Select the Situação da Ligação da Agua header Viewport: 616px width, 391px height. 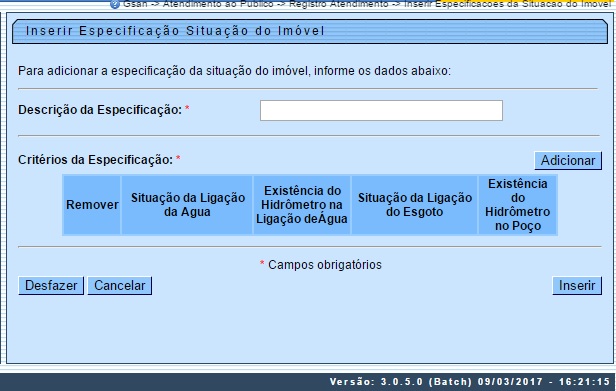[187, 205]
